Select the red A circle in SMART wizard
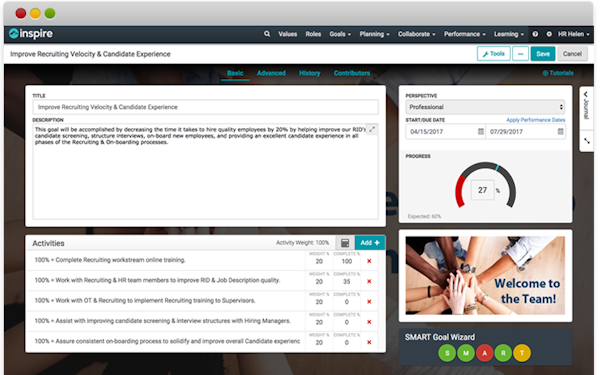Image resolution: width=600 pixels, height=375 pixels. [x=484, y=353]
